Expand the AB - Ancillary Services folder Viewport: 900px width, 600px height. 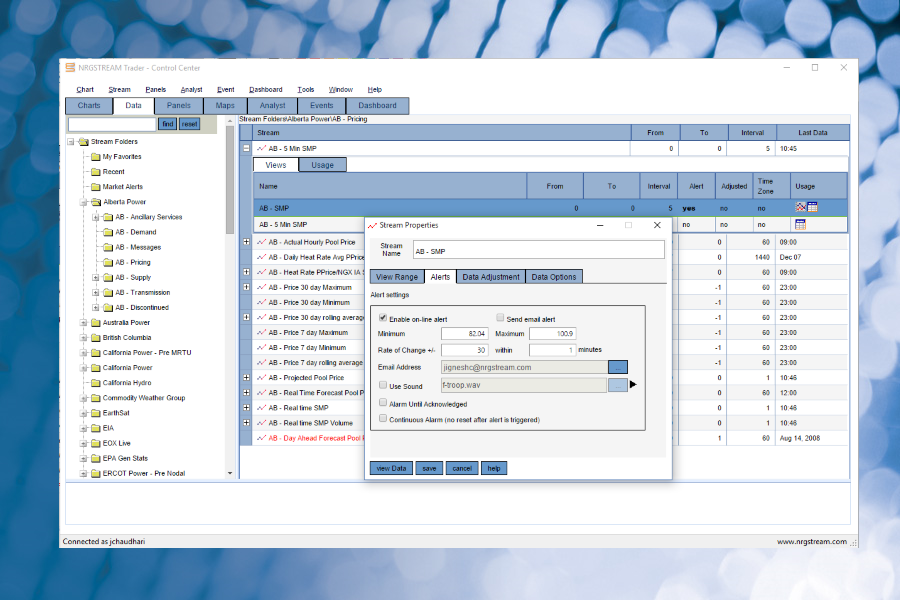[x=96, y=217]
